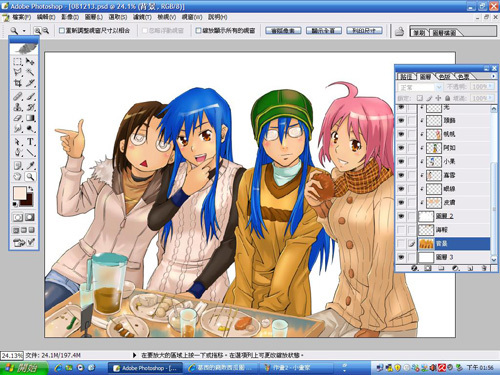Select the Healing Brush tool
500x375 pixels.
click(x=18, y=97)
